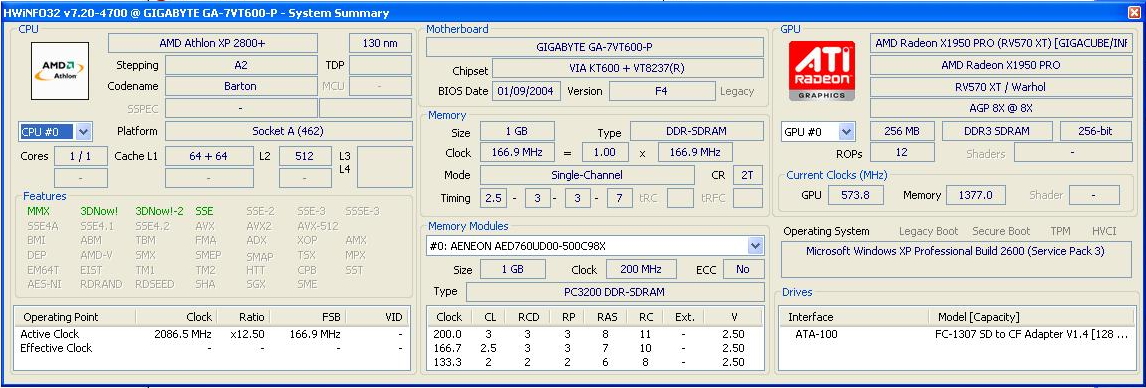
Task: Click the AMD Athlon CPU logo
Action: tap(60, 71)
